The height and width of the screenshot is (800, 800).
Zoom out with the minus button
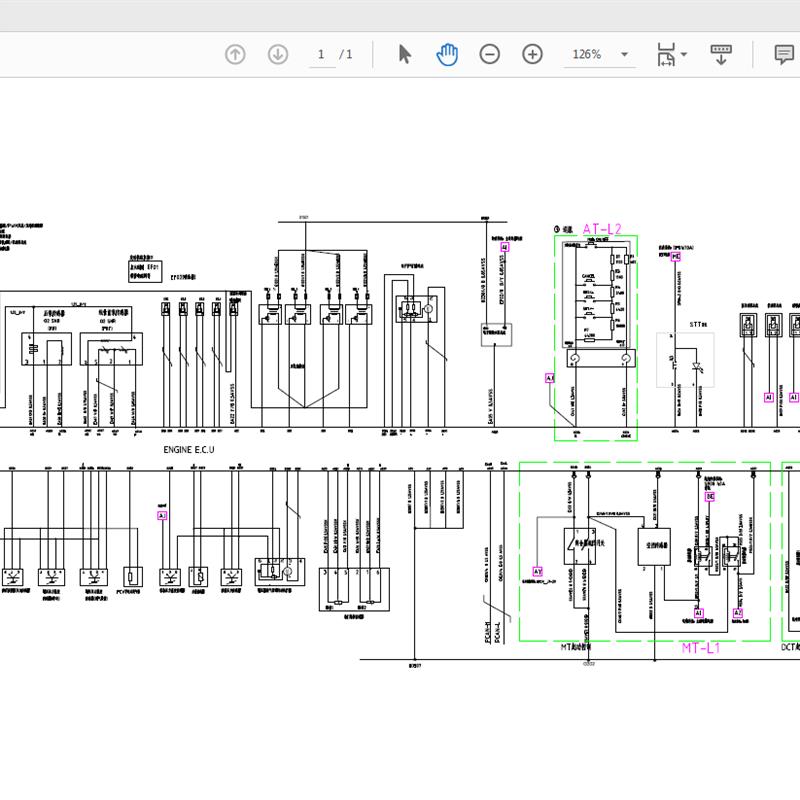(489, 55)
